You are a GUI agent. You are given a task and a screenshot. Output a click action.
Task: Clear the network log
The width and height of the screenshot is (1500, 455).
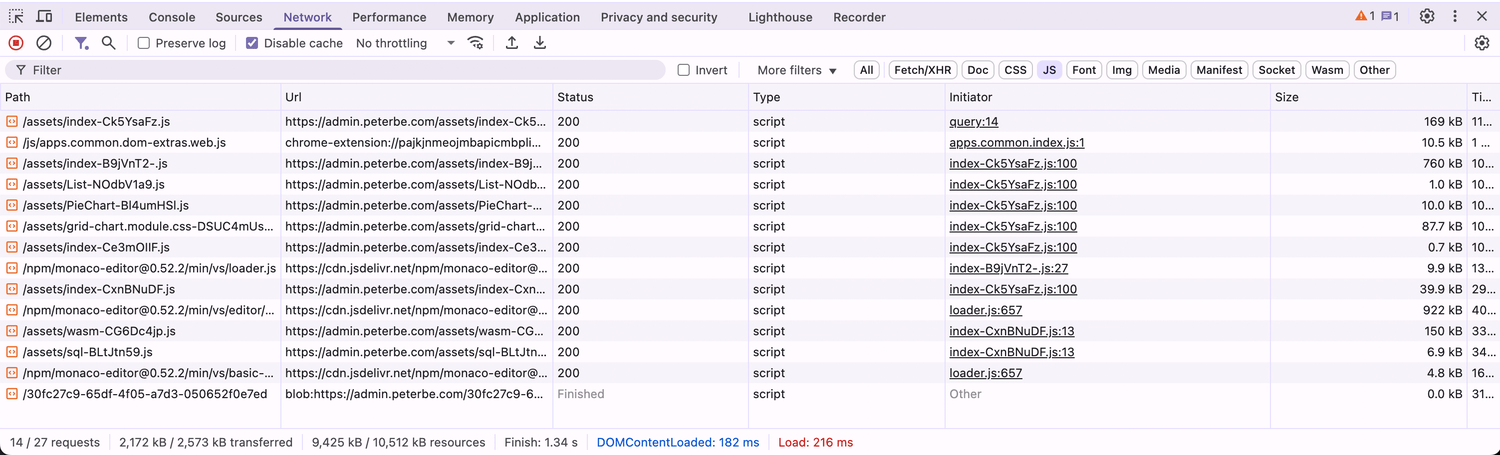[x=44, y=43]
